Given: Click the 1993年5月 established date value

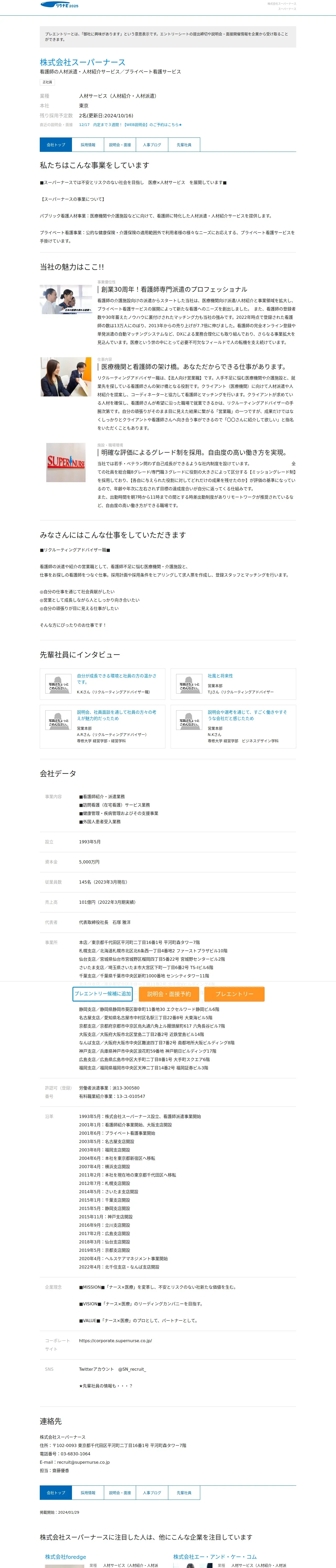Looking at the screenshot, I should point(90,842).
